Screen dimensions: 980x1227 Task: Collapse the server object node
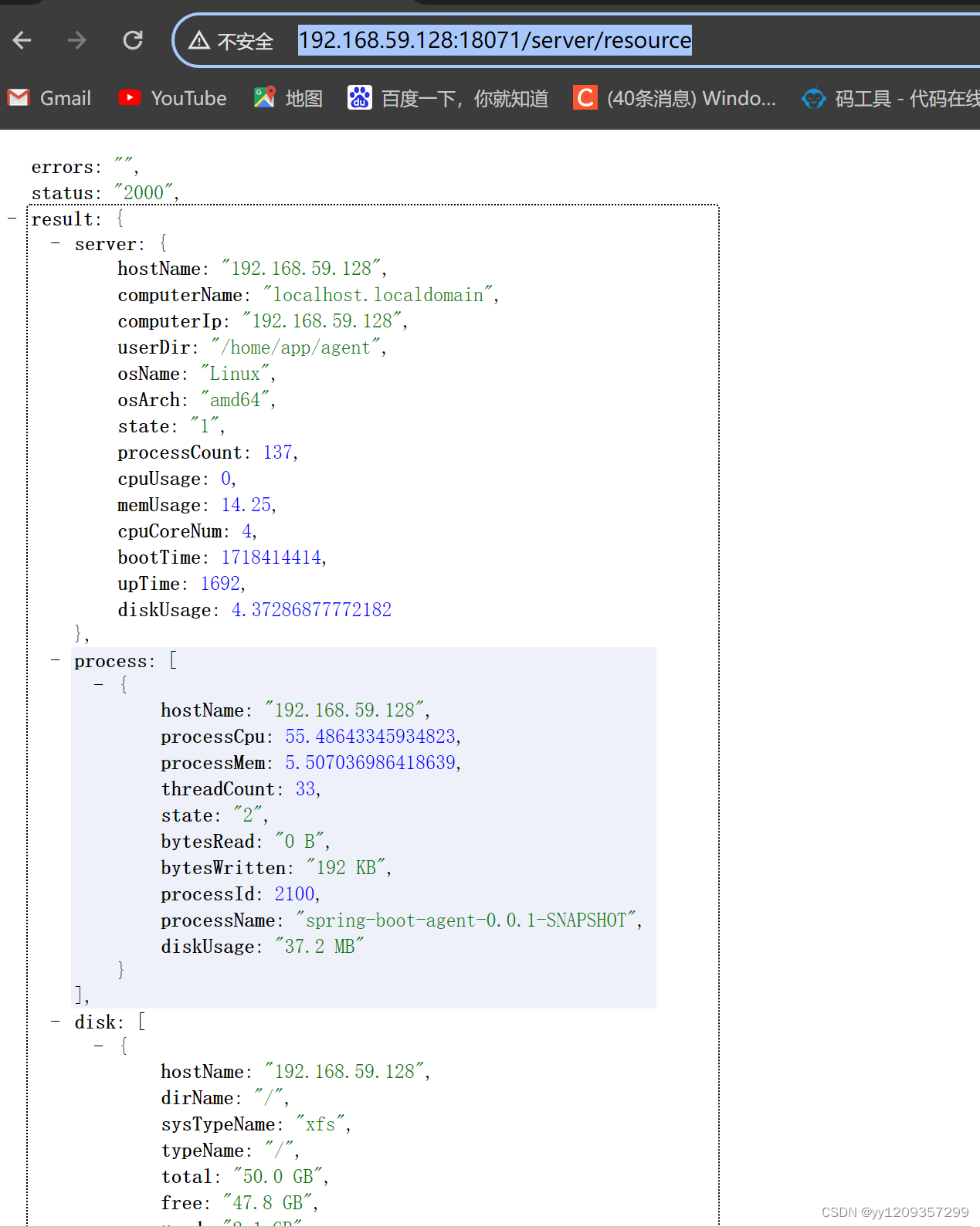[x=55, y=244]
